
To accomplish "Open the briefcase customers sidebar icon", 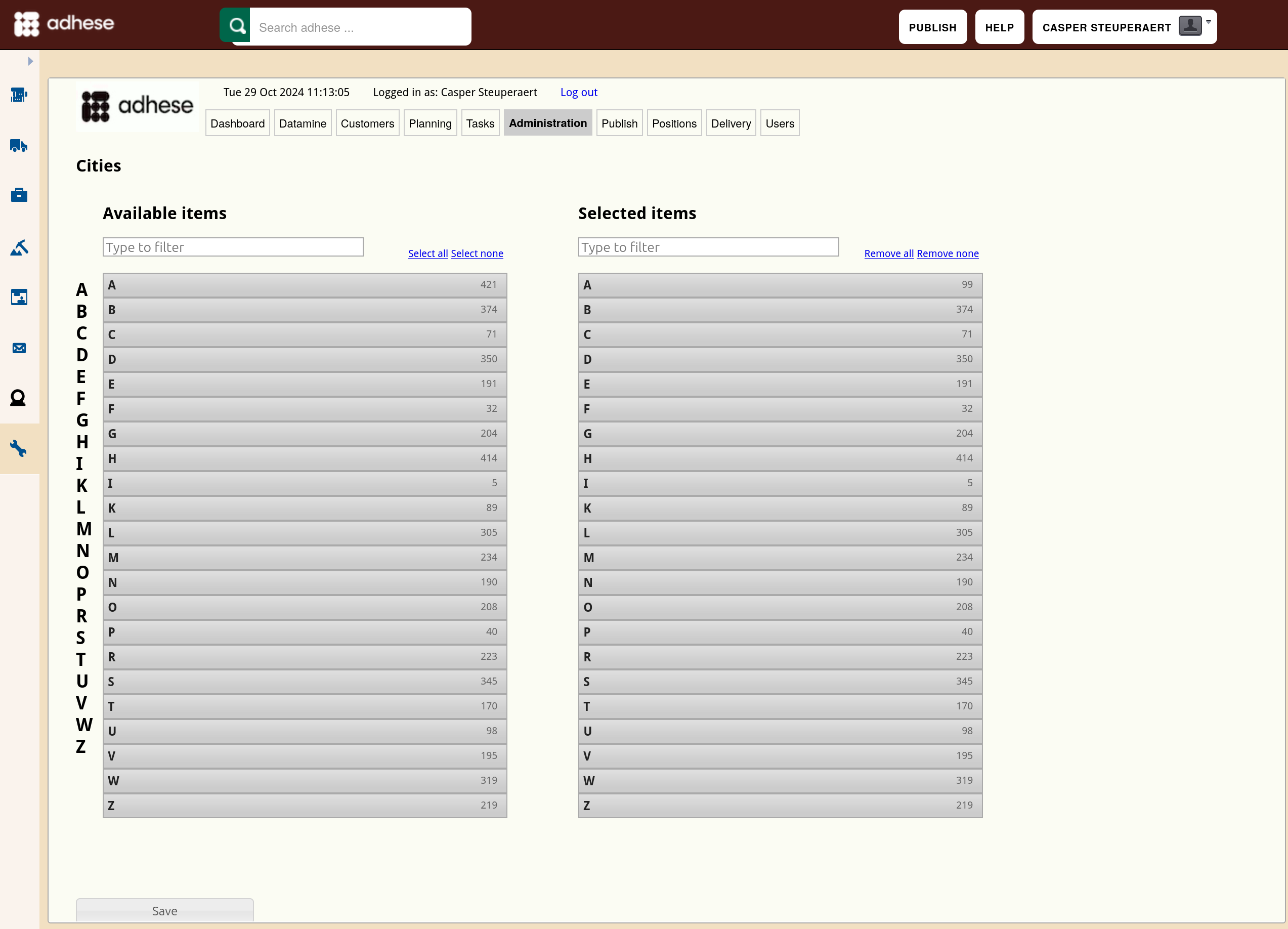I will coord(19,195).
